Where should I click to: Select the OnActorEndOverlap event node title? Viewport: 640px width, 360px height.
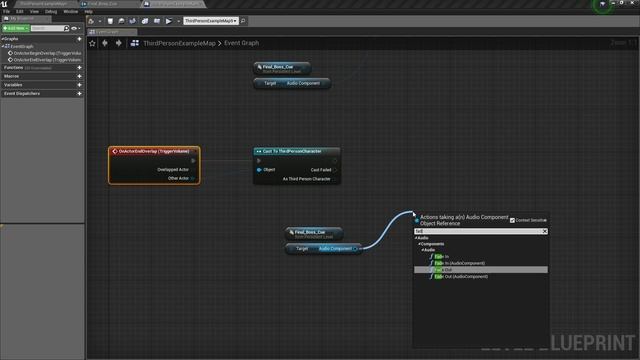point(154,151)
